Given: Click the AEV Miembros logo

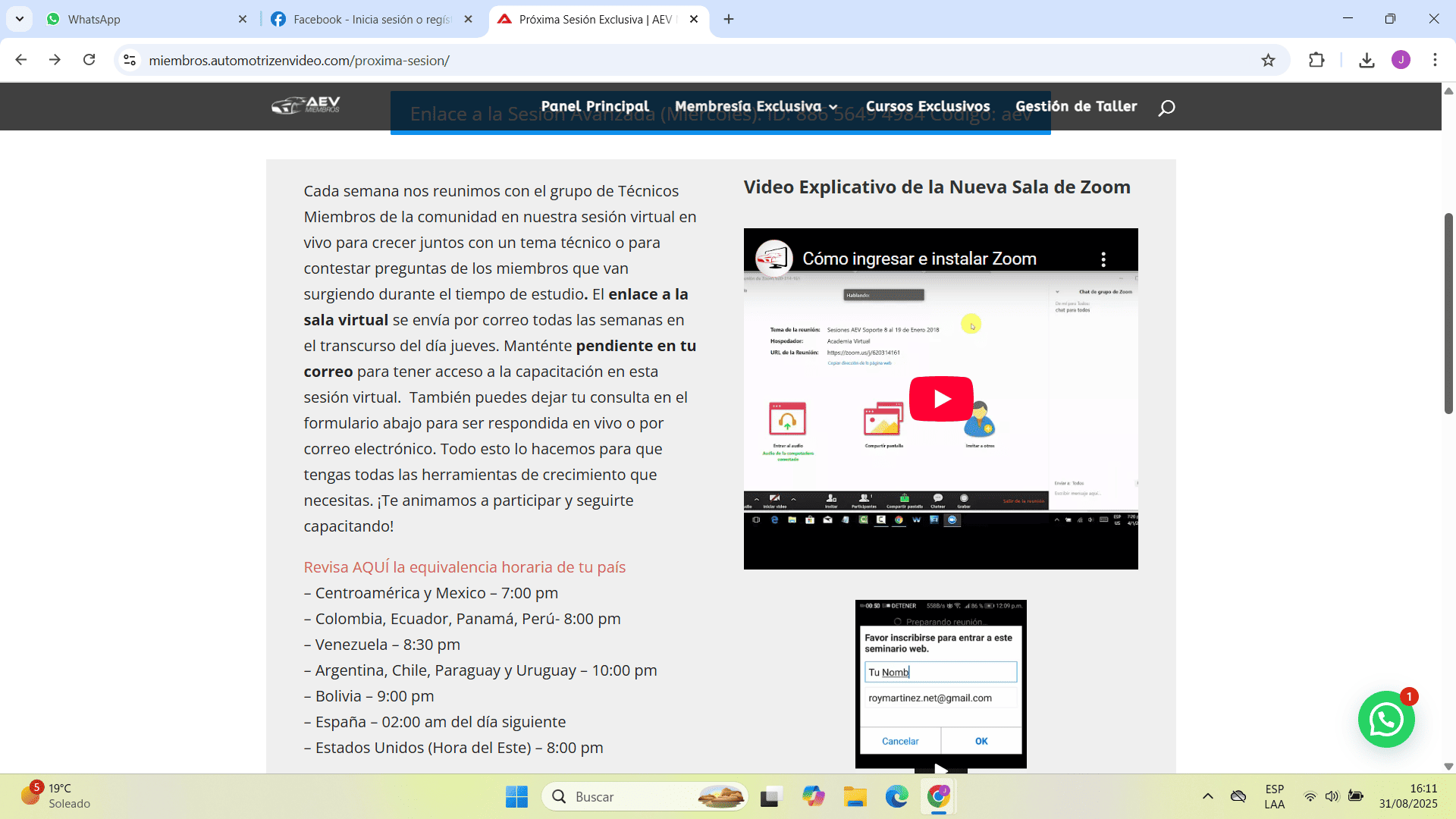Looking at the screenshot, I should tap(306, 106).
